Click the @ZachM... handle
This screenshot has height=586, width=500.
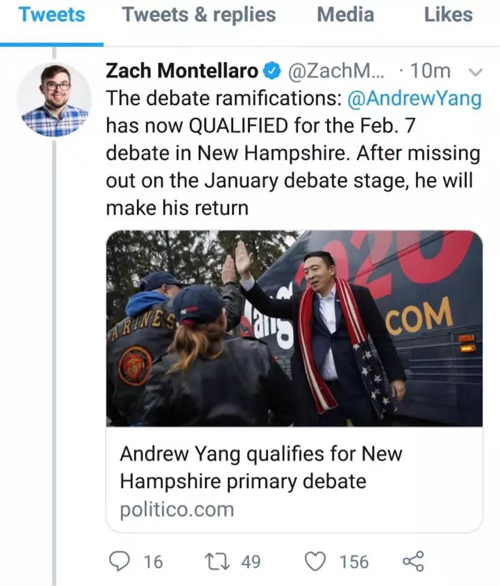coord(335,71)
